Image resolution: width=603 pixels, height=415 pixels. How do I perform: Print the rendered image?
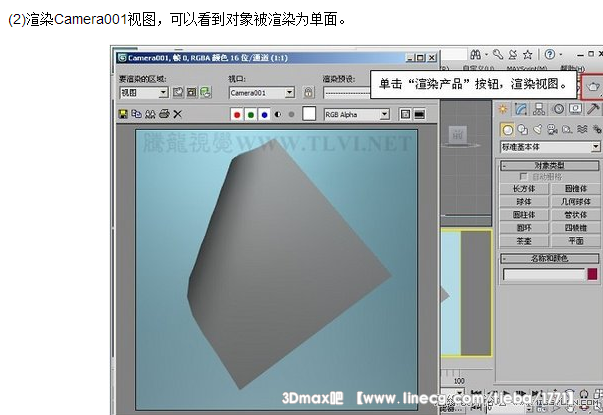164,114
